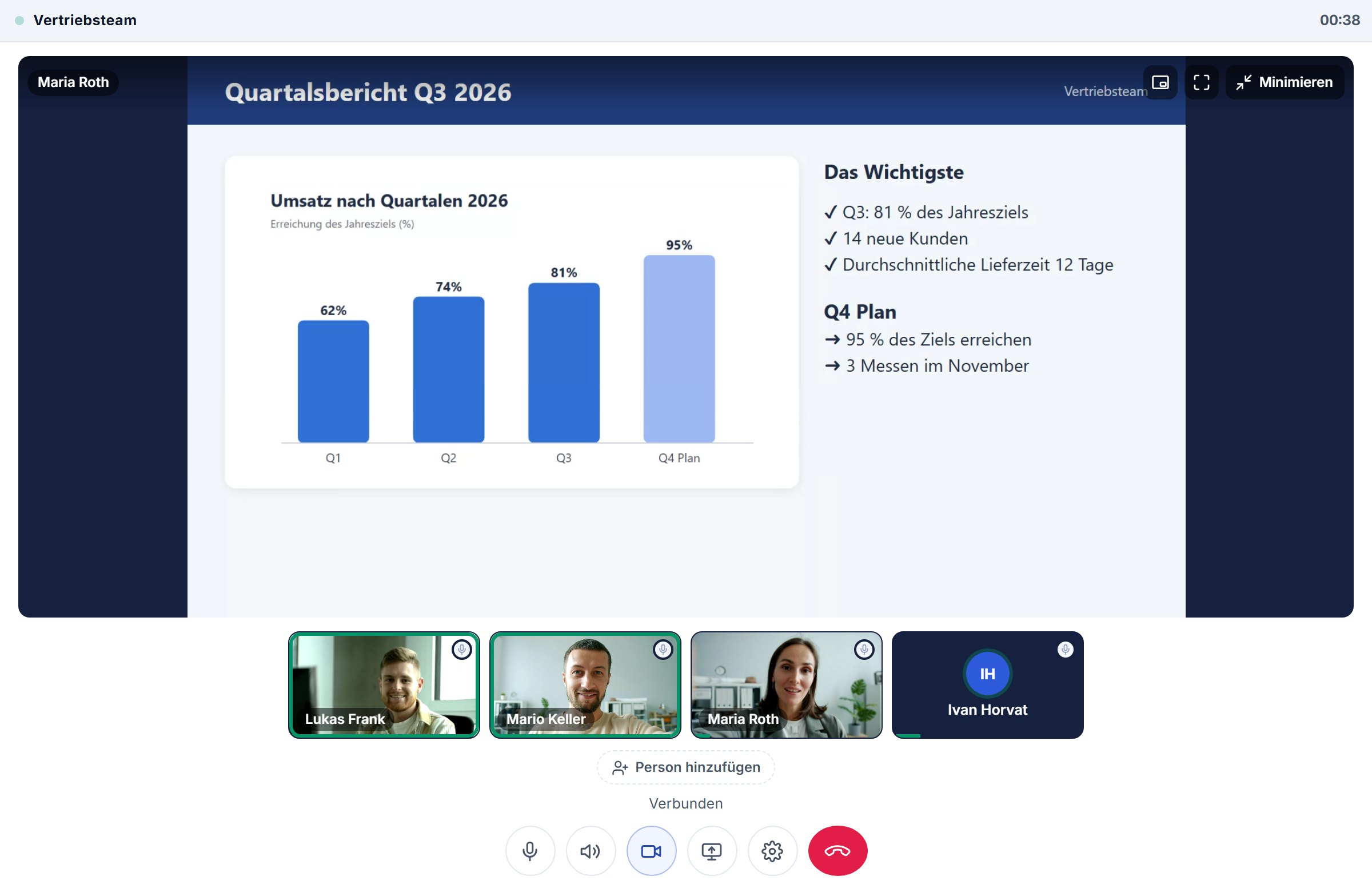Enter fullscreen view of the presentation
The width and height of the screenshot is (1372, 892).
(1202, 82)
